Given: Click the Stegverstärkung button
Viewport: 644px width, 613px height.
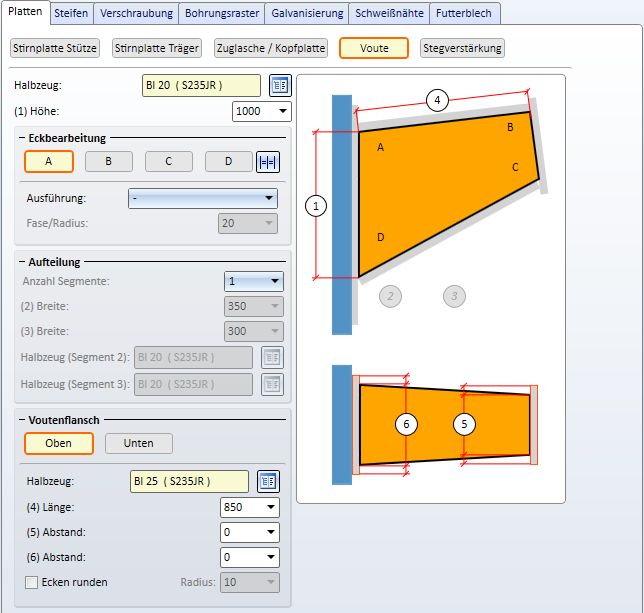Looking at the screenshot, I should click(x=462, y=48).
